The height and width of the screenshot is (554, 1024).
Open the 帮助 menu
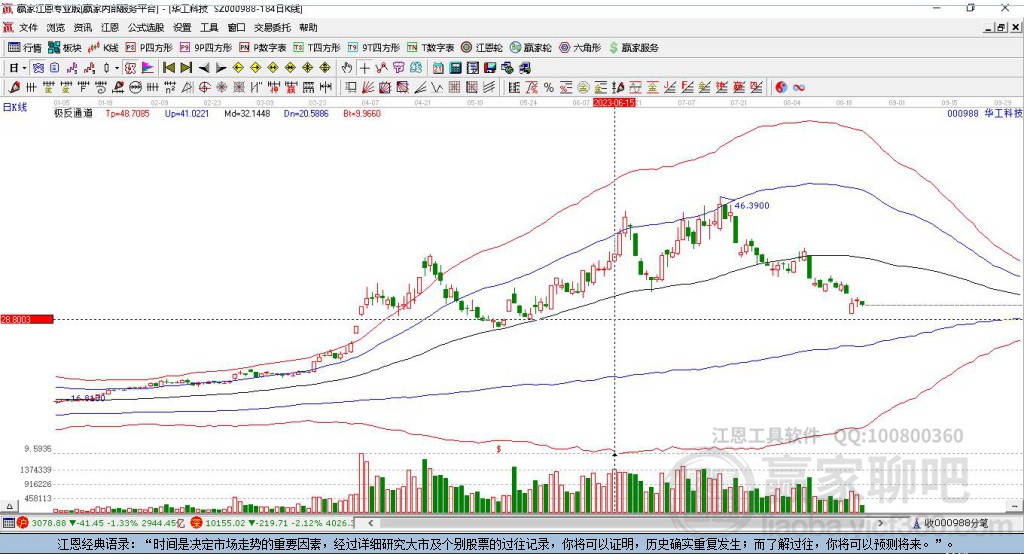[308, 27]
